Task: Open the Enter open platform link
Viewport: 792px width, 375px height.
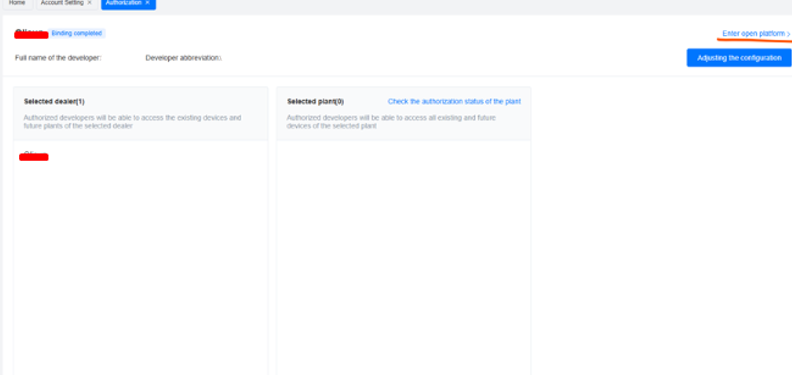Action: coord(756,33)
